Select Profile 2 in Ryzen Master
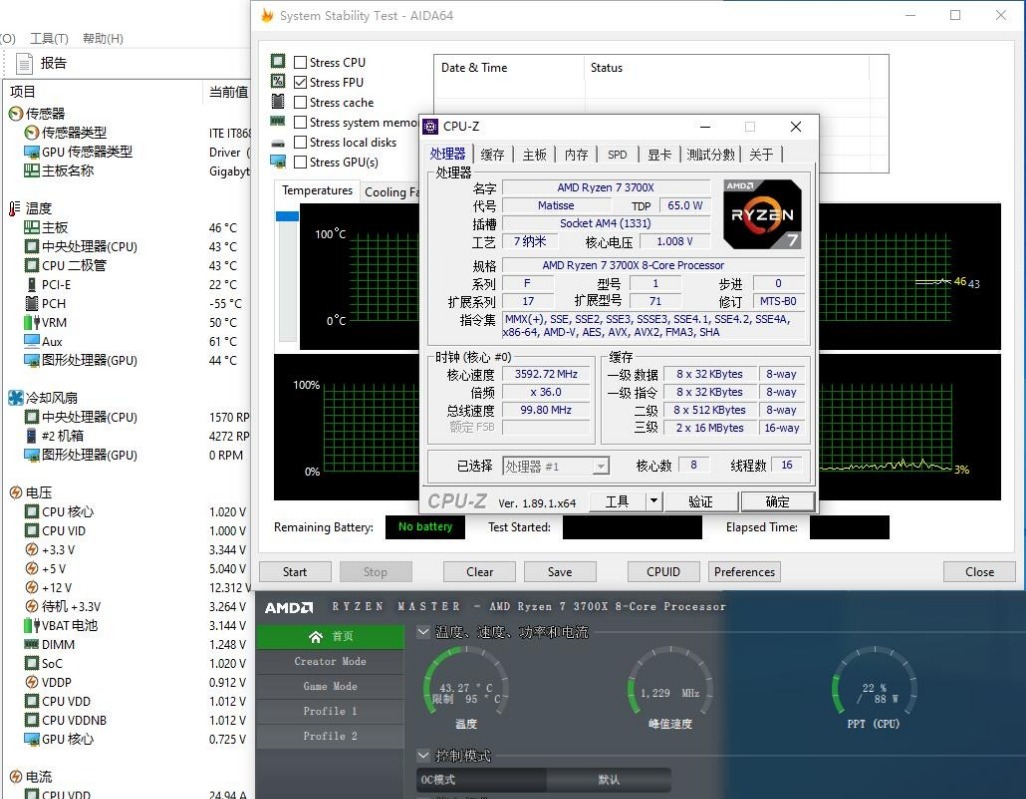 pyautogui.click(x=330, y=736)
